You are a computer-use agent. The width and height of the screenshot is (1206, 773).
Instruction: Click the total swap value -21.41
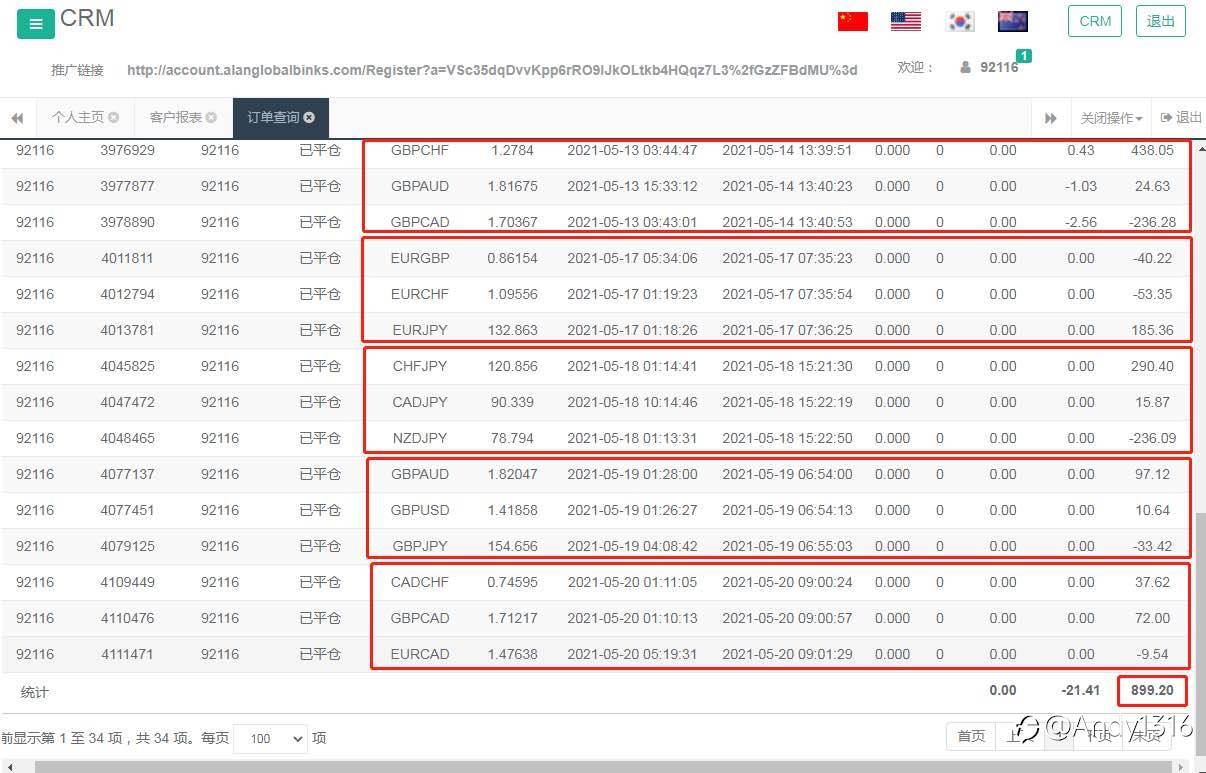(x=1080, y=691)
